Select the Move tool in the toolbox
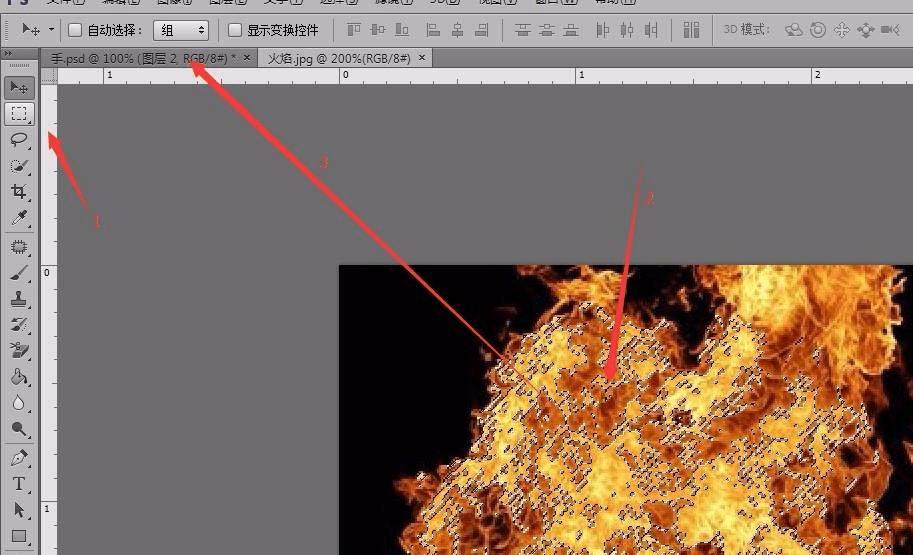This screenshot has height=555, width=913. tap(19, 87)
